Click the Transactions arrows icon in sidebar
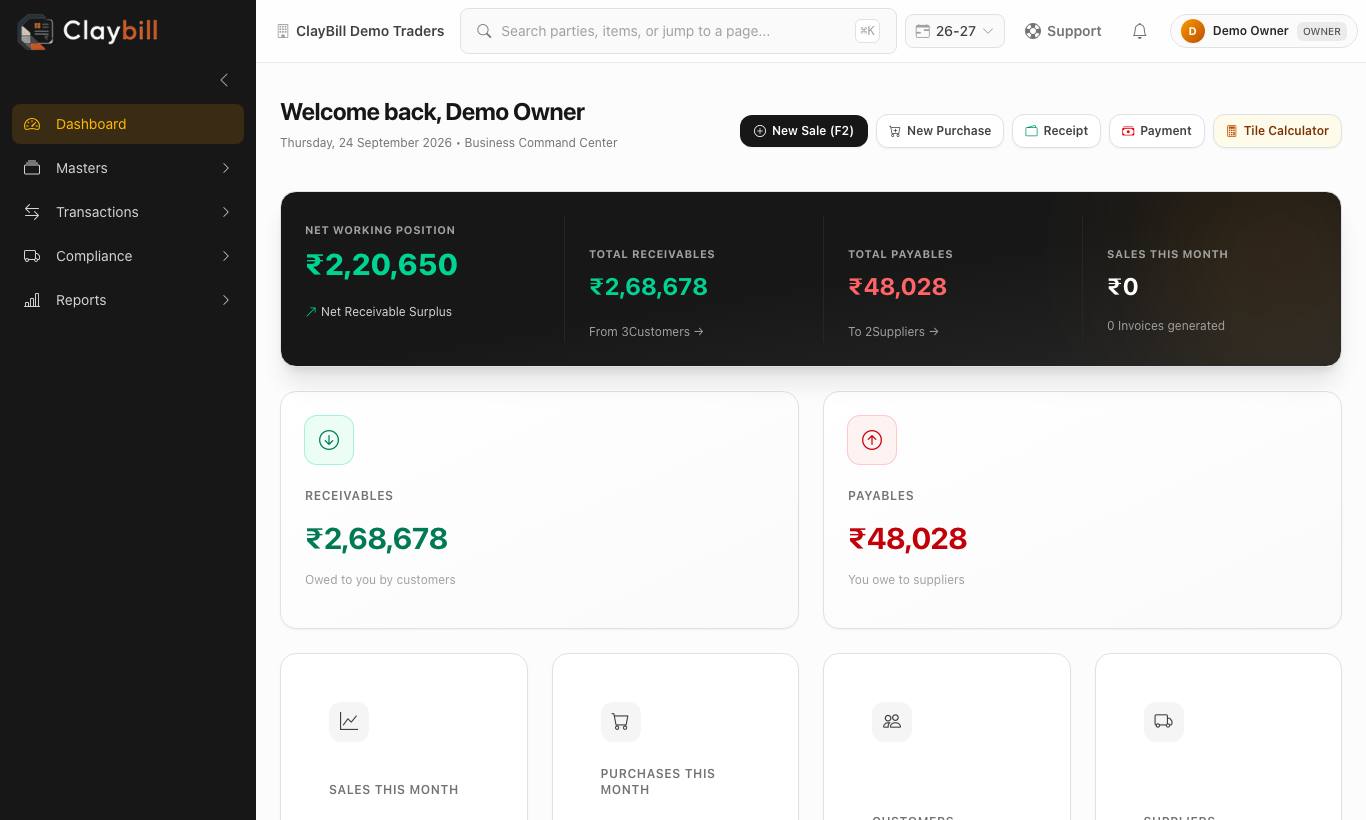Screen dimensions: 1366x820 coord(32,212)
